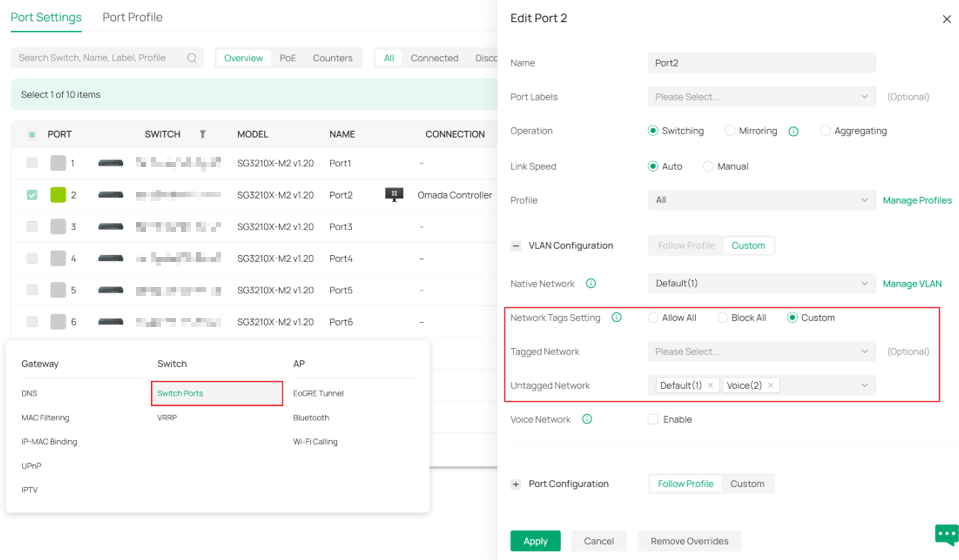Click the switch device icon for port 2
Viewport: 959px width, 560px height.
click(x=111, y=195)
